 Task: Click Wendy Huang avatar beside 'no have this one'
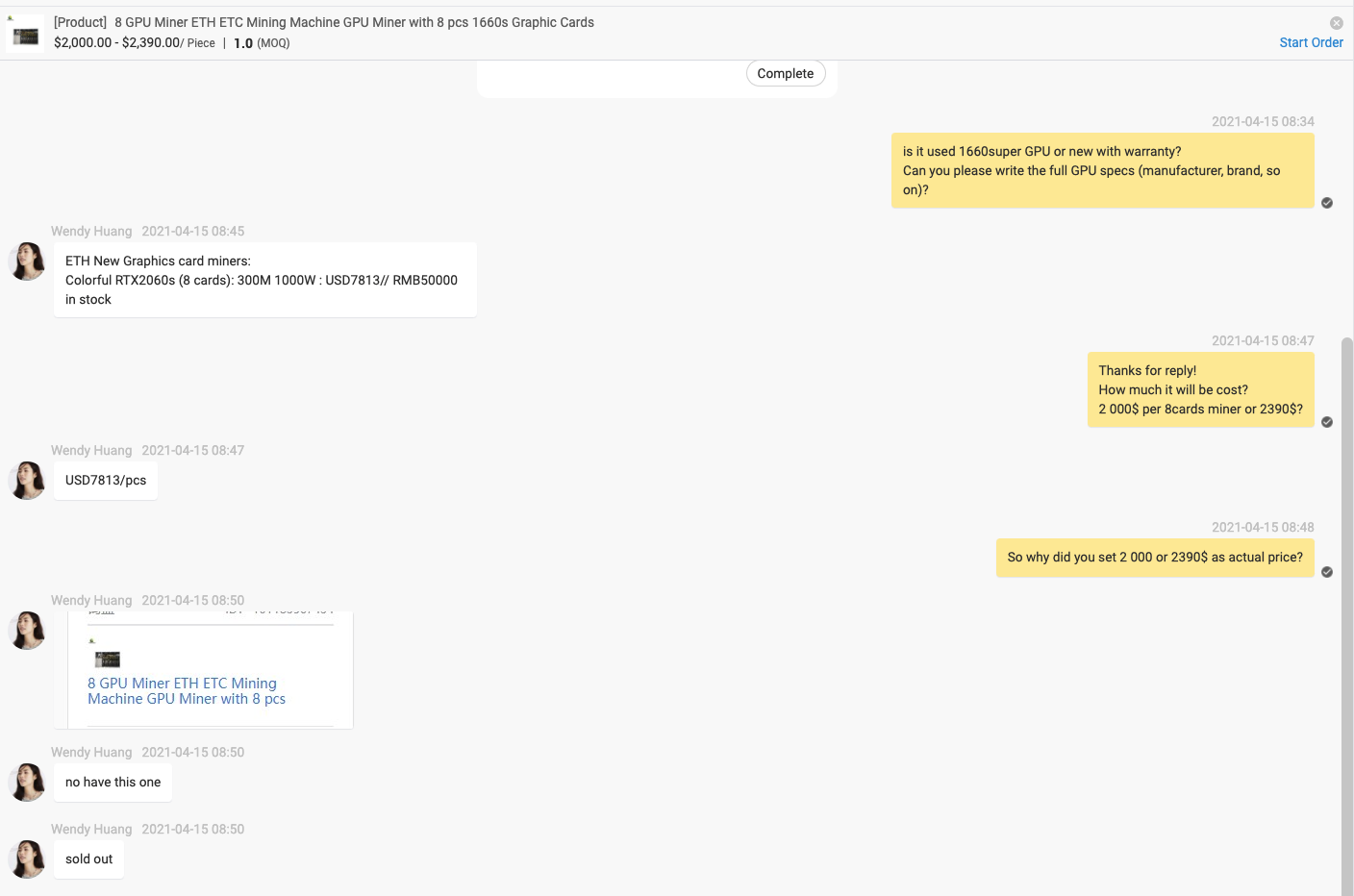click(x=27, y=783)
